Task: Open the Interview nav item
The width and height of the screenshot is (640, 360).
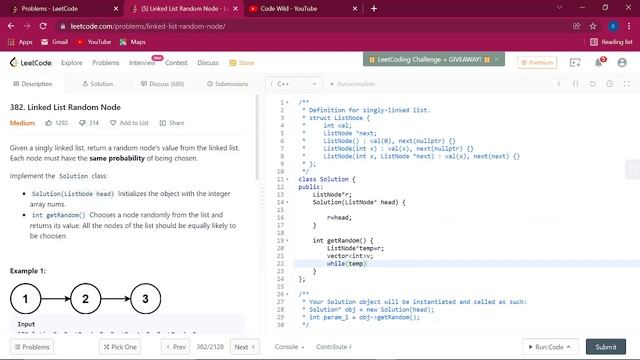Action: 142,62
